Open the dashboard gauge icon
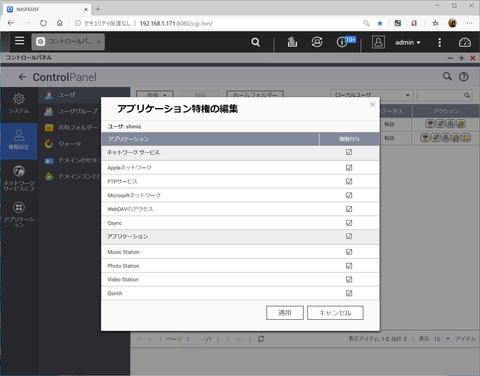This screenshot has height=376, width=480. point(465,42)
